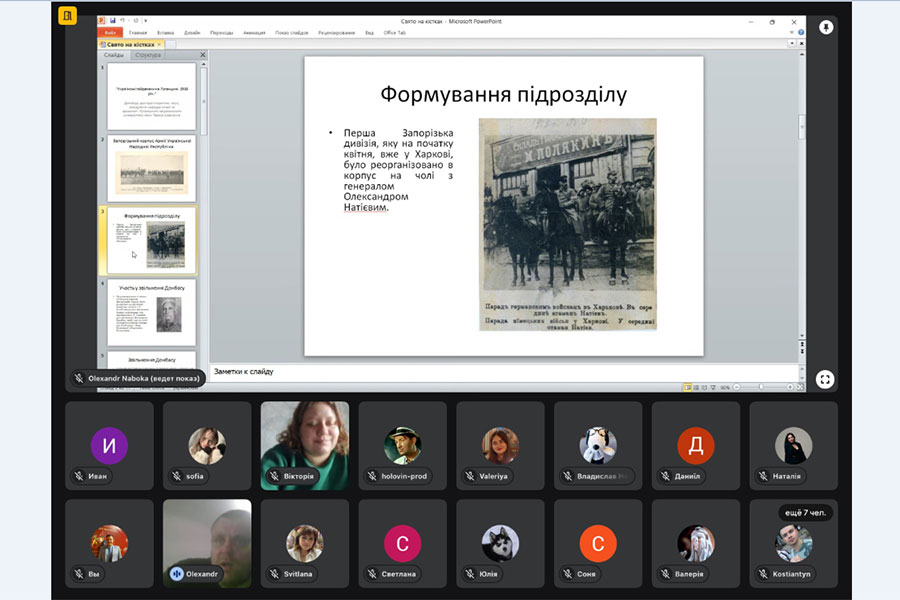Open the 'ещё 7 чел.' participants overflow
The width and height of the screenshot is (900, 600).
[805, 513]
